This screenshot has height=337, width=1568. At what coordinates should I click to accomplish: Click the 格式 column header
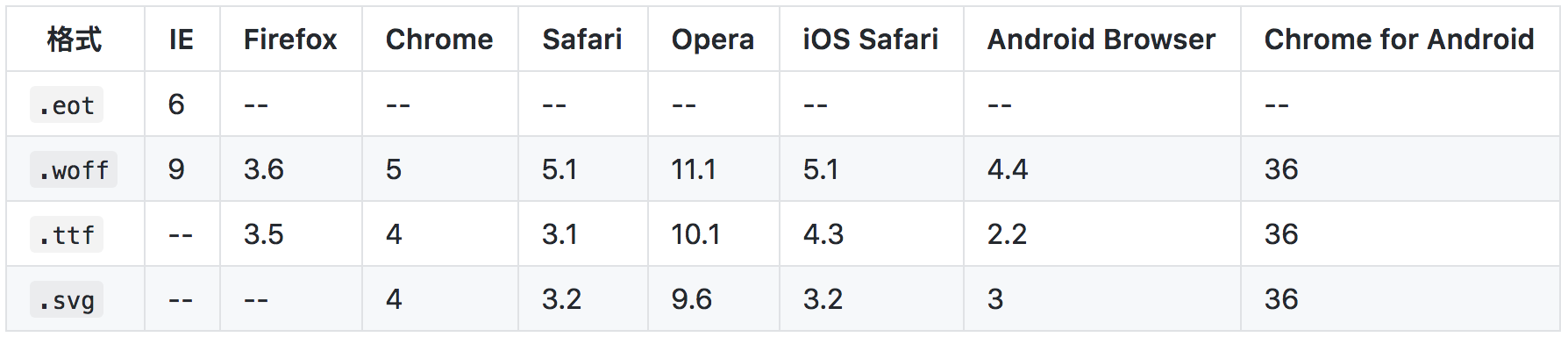tap(75, 39)
